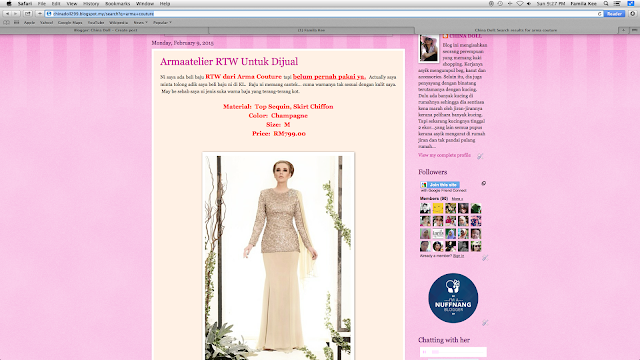640x360 pixels.
Task: Open Top Sites grid icon
Action: [16, 22]
